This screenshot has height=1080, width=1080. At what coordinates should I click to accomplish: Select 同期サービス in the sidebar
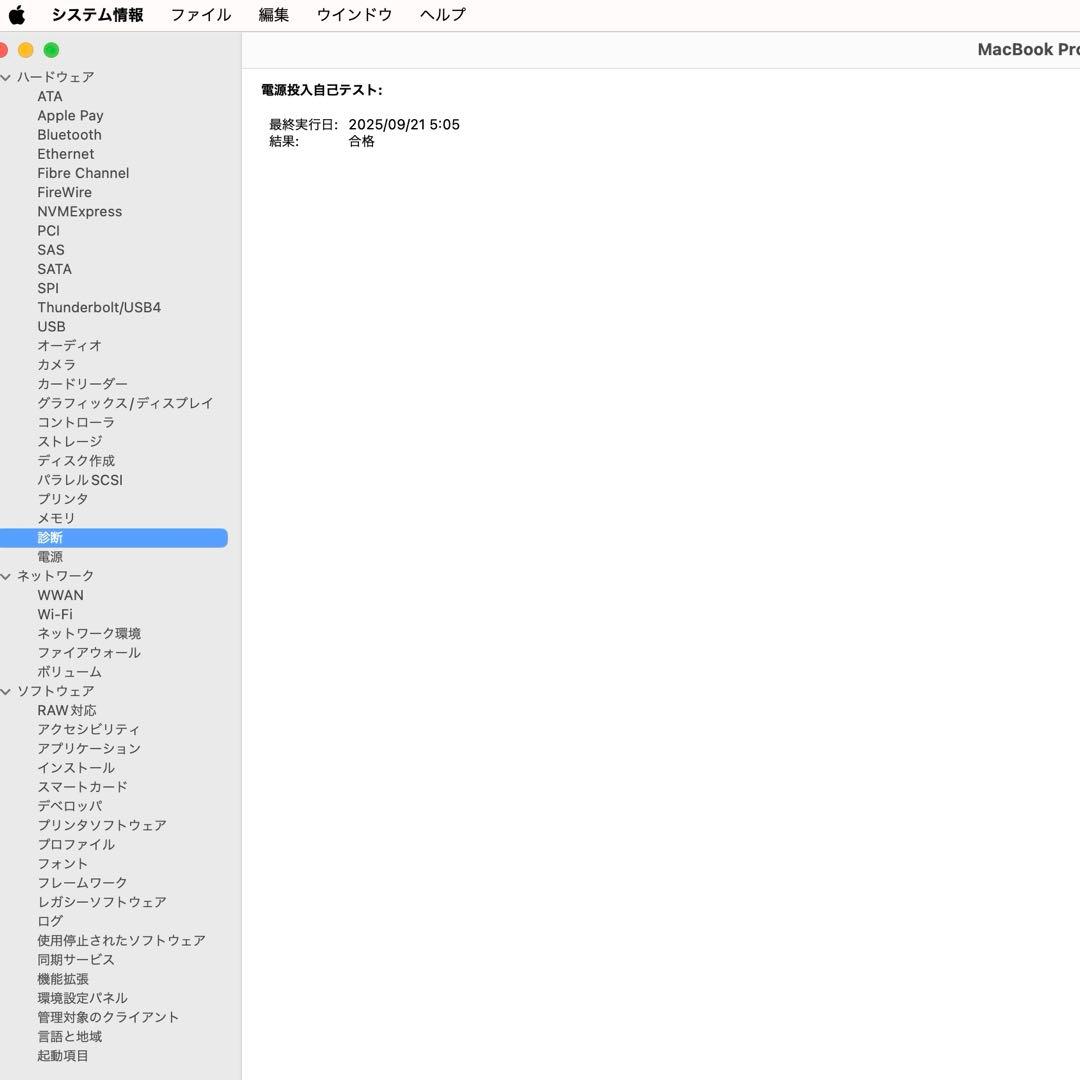click(76, 959)
